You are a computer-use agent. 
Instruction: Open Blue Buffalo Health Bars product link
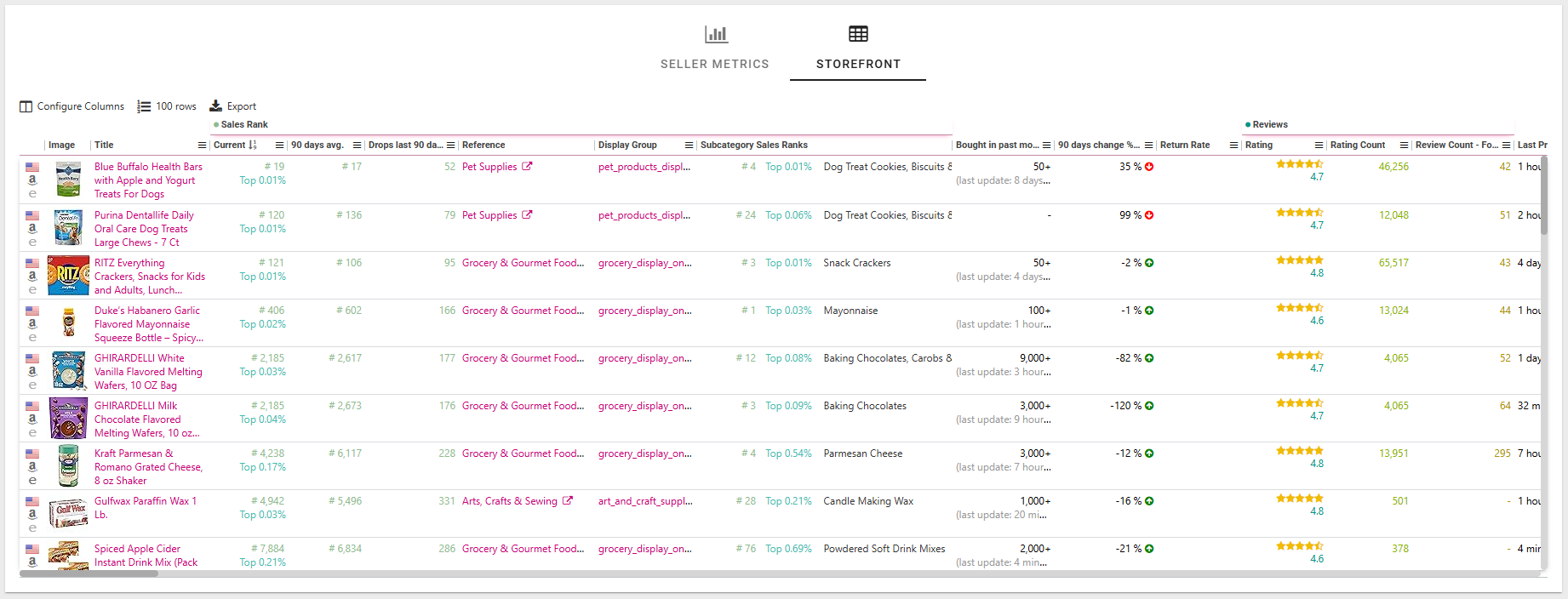[x=148, y=180]
